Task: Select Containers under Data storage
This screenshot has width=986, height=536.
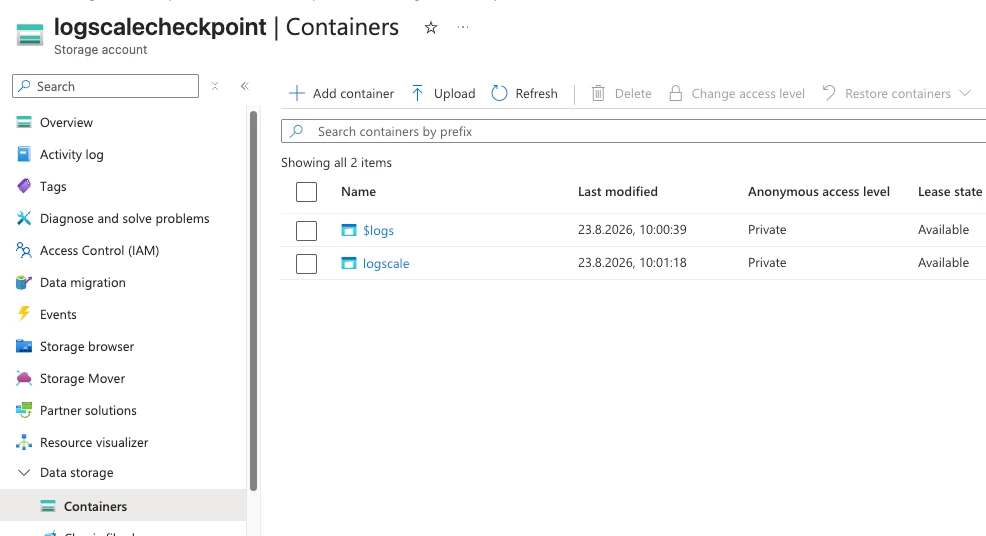Action: 96,506
